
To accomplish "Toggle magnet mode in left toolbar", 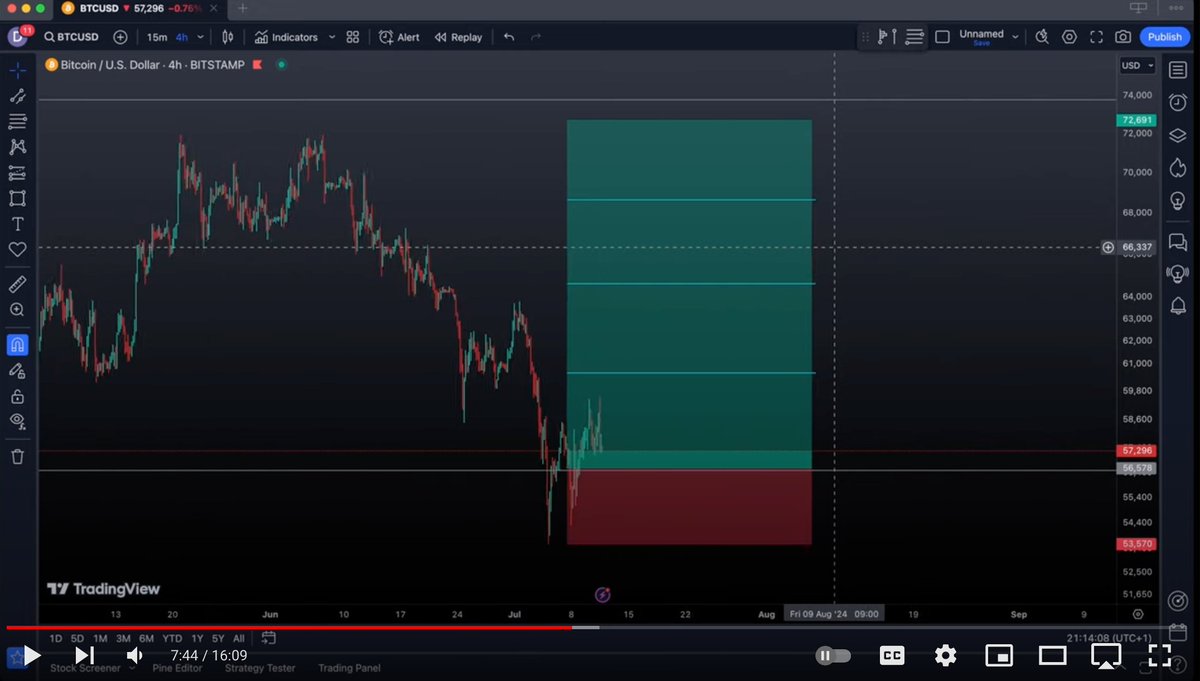I will [17, 345].
